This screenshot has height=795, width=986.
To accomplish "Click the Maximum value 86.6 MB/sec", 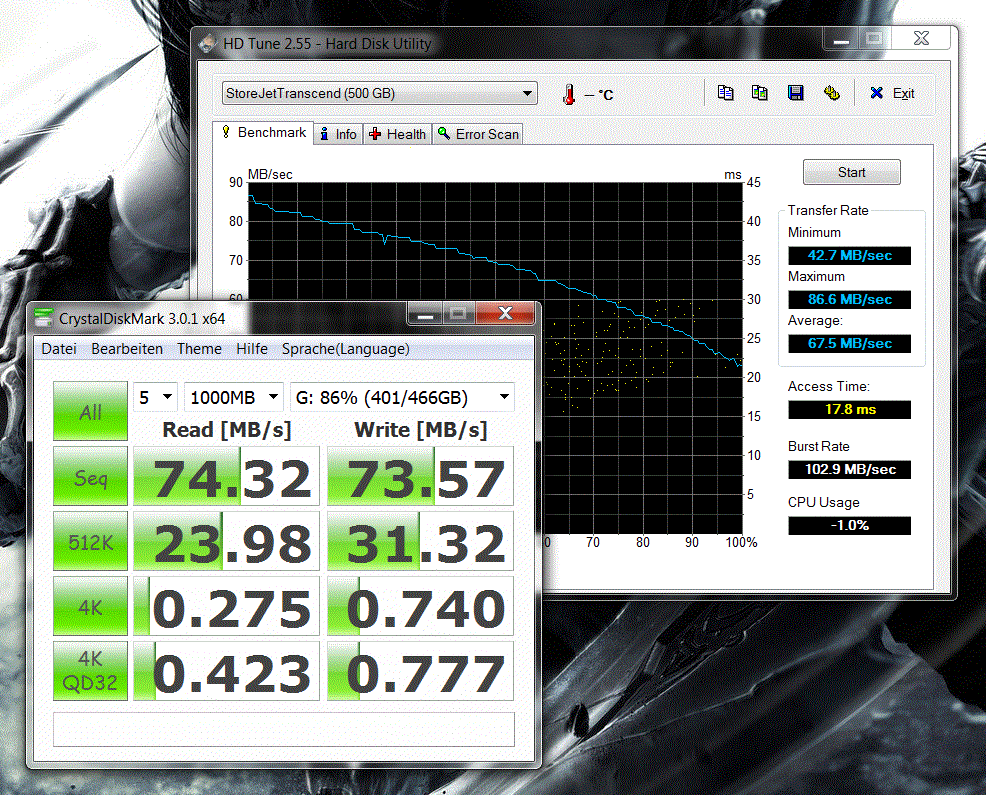I will [850, 299].
